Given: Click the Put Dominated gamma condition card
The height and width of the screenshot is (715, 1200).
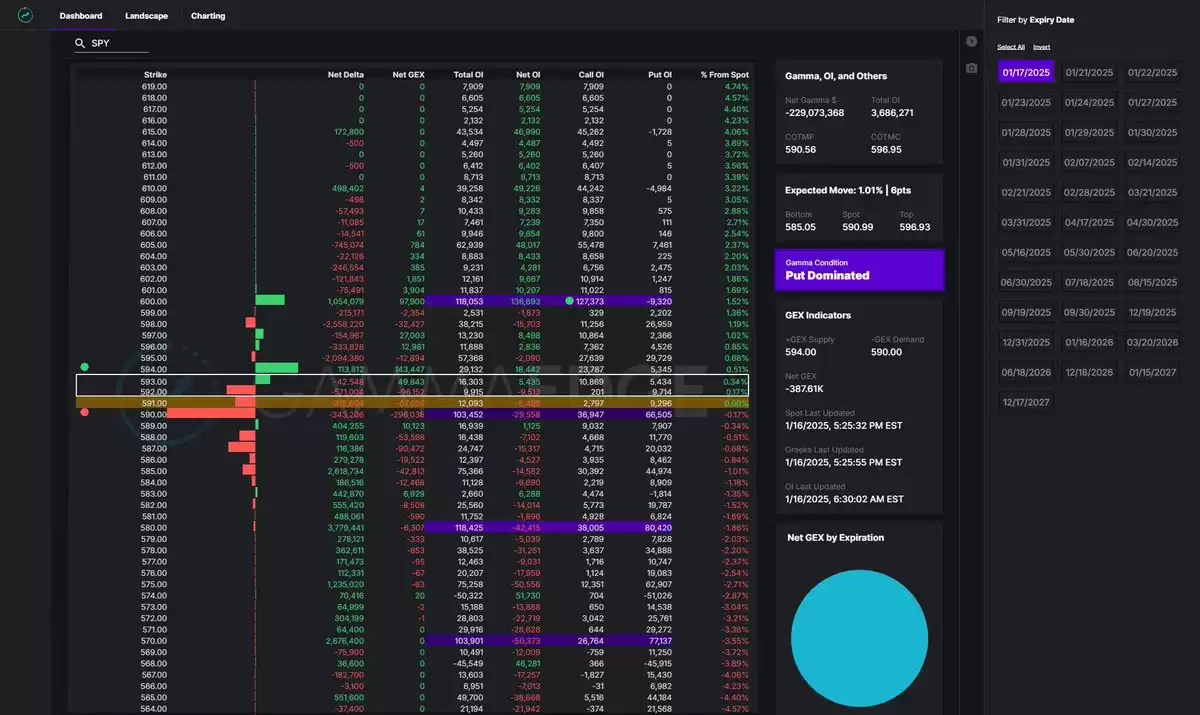Looking at the screenshot, I should [859, 270].
